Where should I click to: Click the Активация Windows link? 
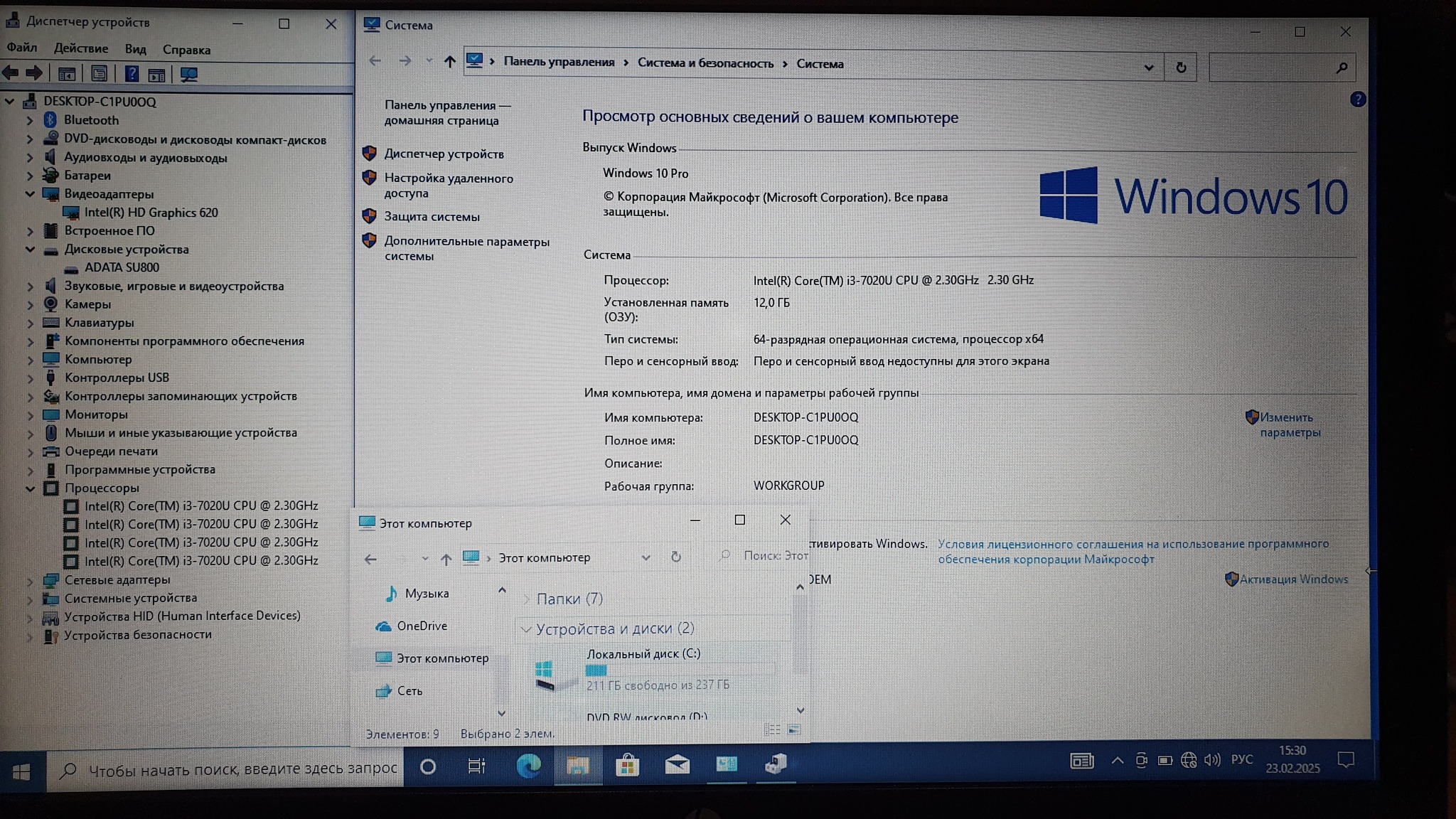[1293, 579]
